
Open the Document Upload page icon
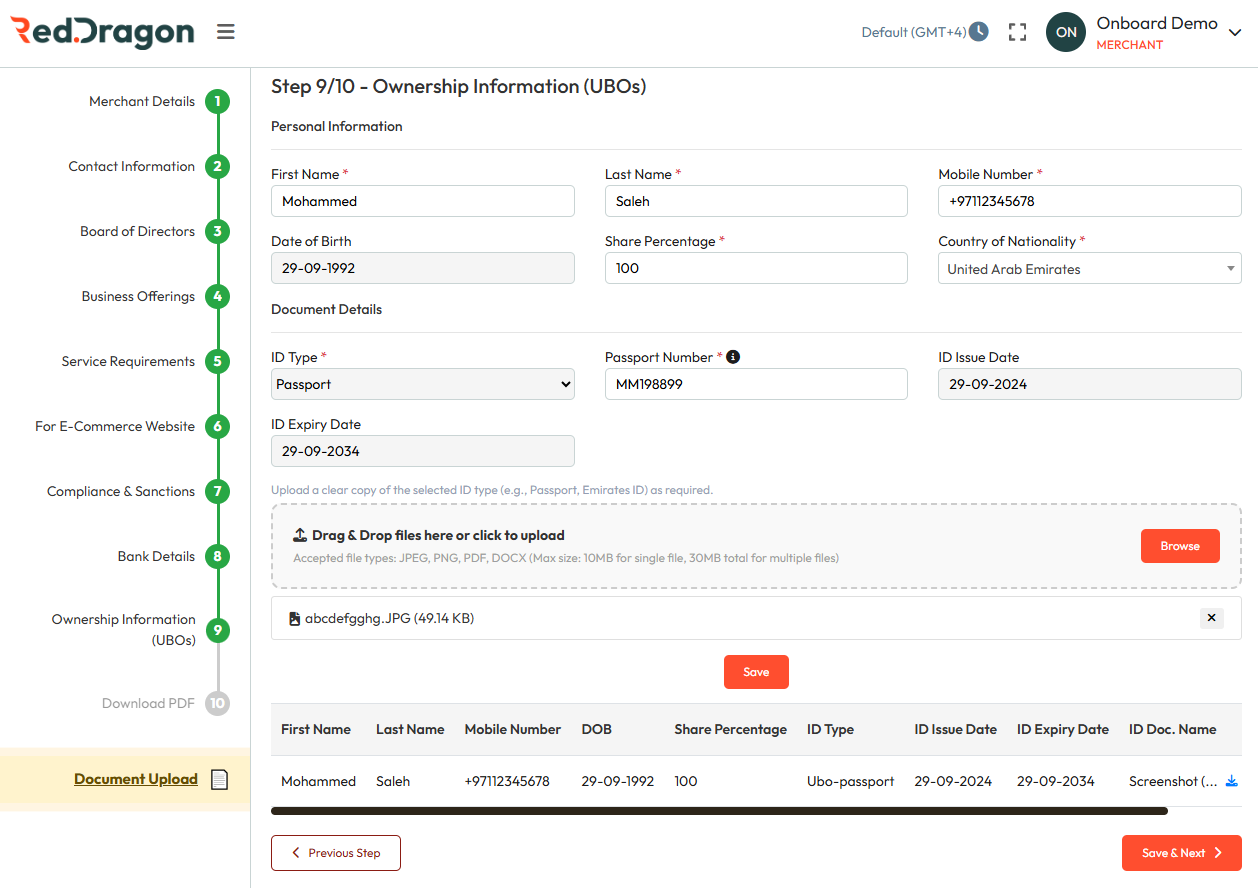(220, 779)
